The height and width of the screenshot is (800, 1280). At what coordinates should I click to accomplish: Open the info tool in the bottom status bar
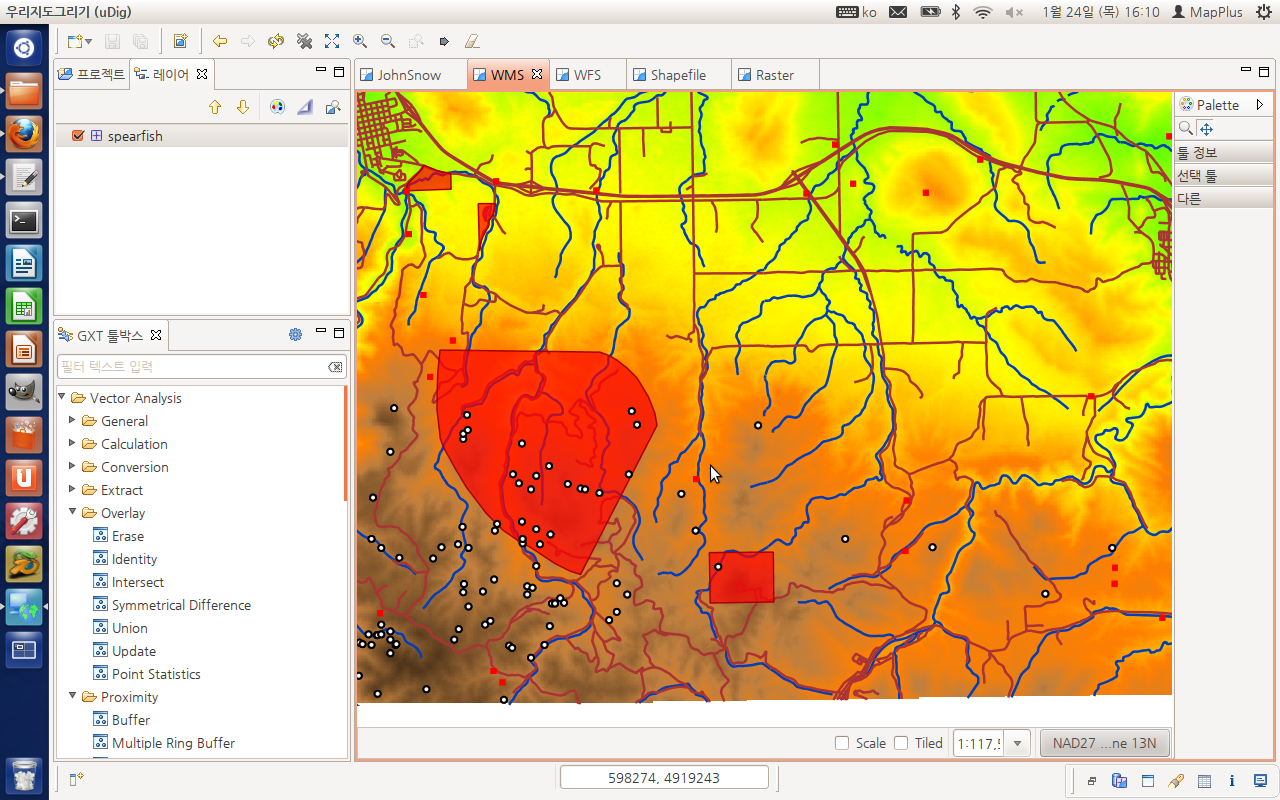point(1232,781)
